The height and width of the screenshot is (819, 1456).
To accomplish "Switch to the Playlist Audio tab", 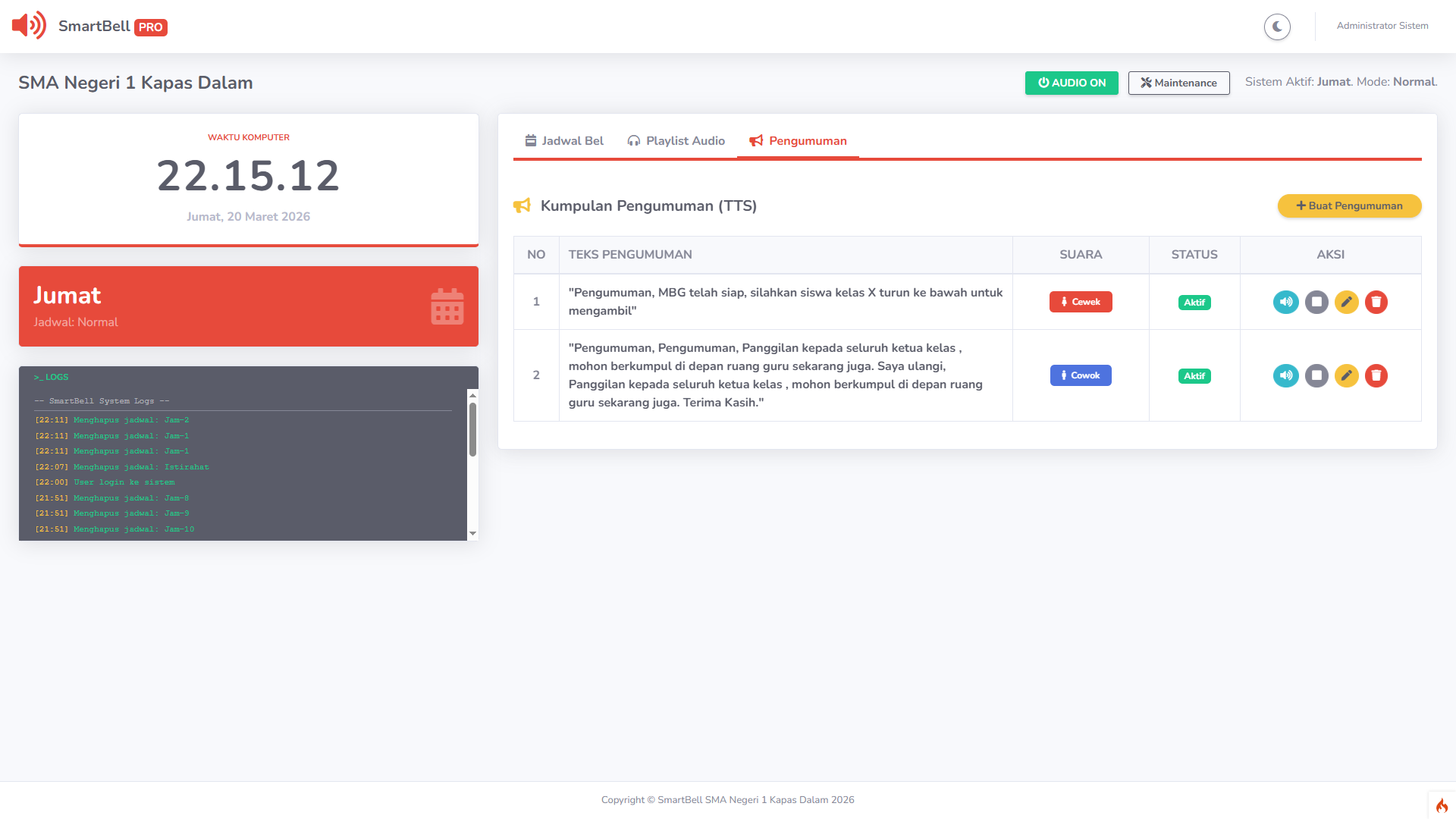I will point(676,141).
